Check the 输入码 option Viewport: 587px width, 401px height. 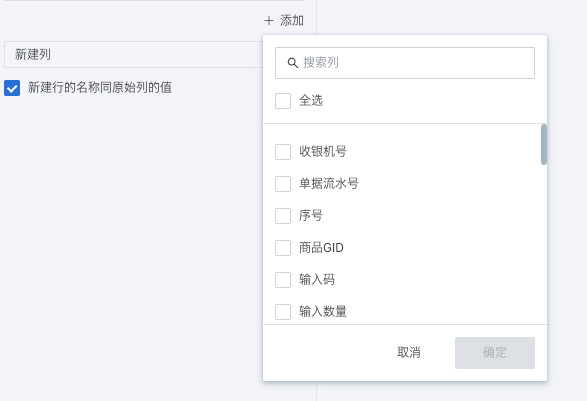(x=283, y=280)
